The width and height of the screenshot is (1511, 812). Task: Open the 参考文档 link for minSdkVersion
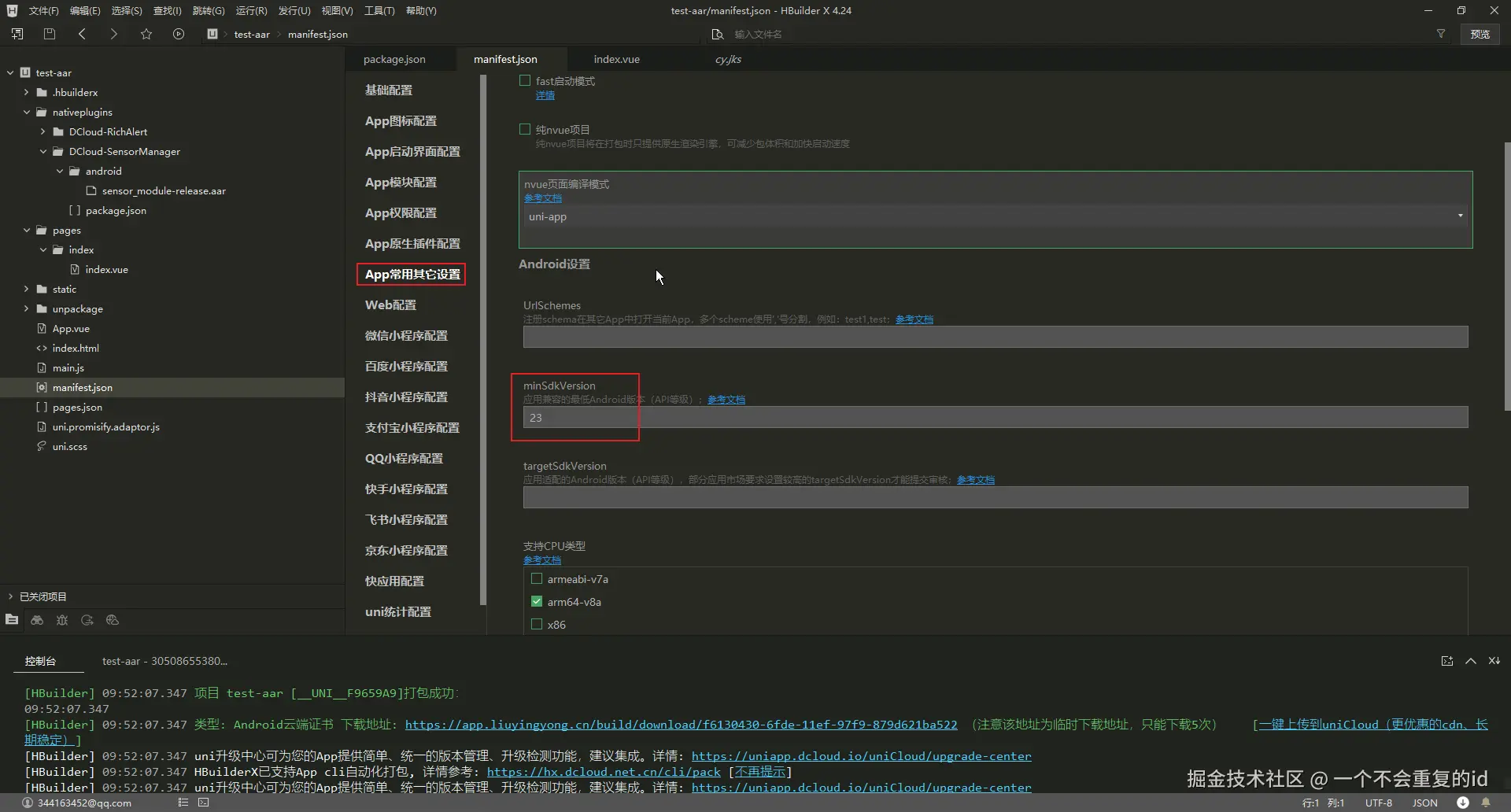point(726,400)
